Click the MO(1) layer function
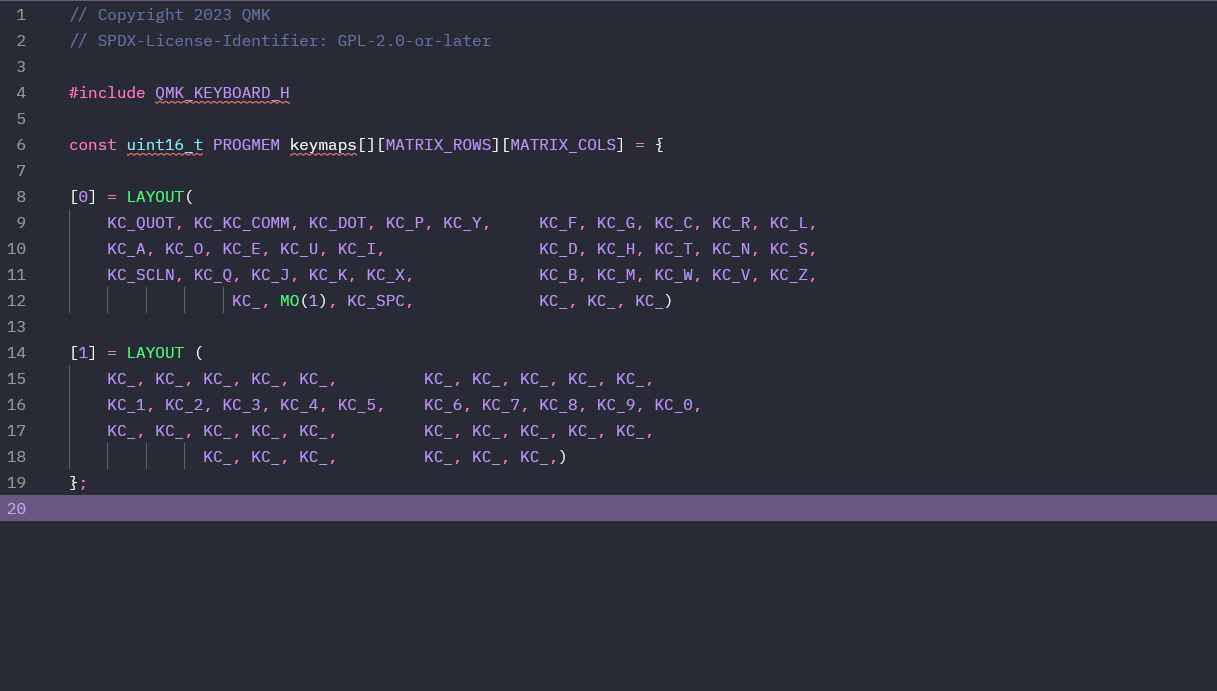The width and height of the screenshot is (1217, 691). pos(304,301)
